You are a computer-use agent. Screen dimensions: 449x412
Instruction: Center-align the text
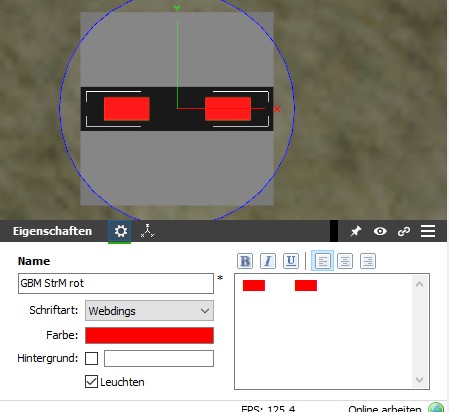click(x=345, y=261)
